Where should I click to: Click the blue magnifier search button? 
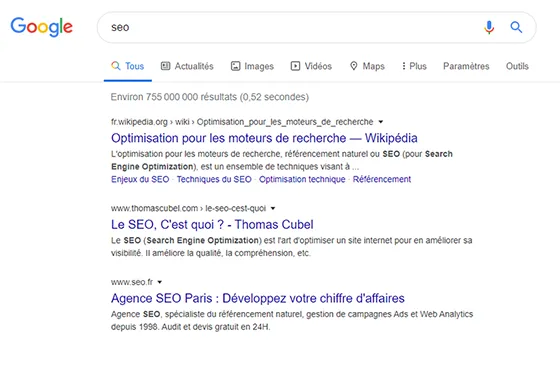pyautogui.click(x=516, y=27)
